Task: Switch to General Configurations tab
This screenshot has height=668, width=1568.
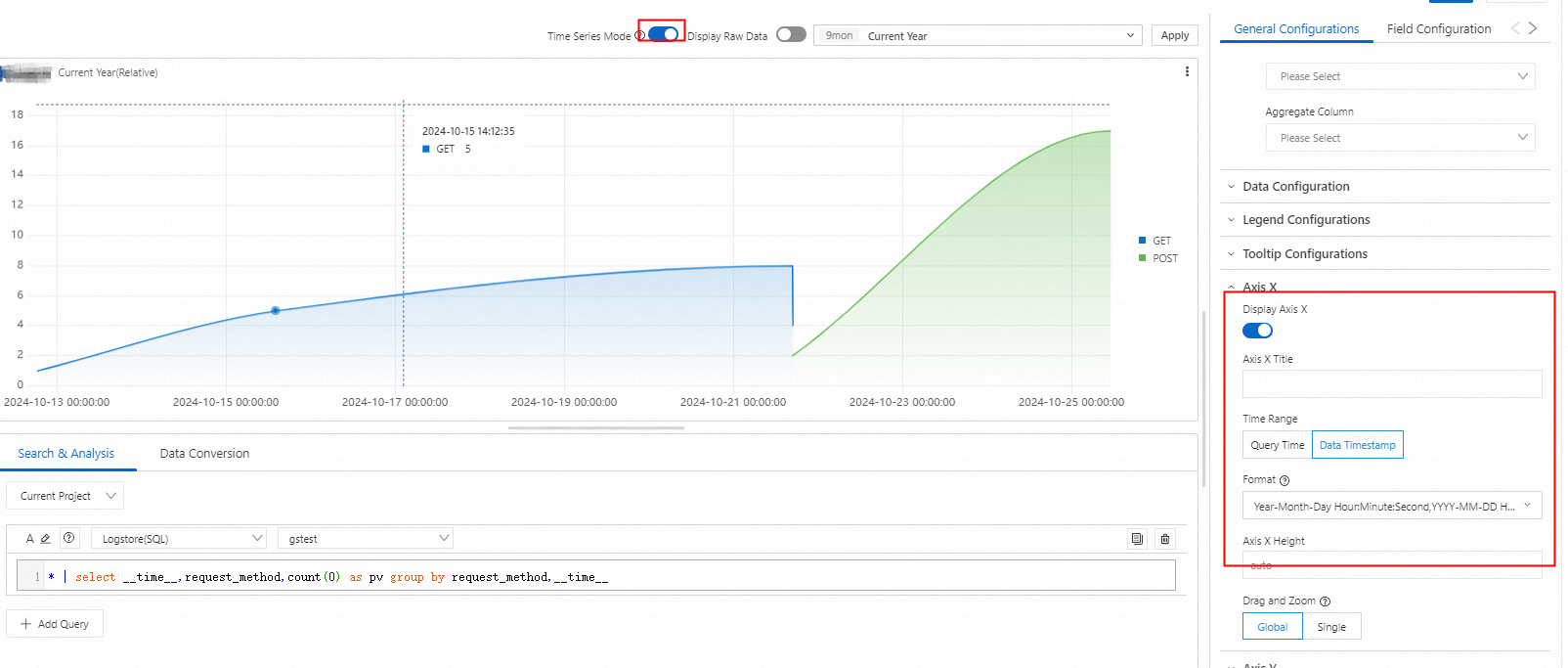Action: point(1296,28)
